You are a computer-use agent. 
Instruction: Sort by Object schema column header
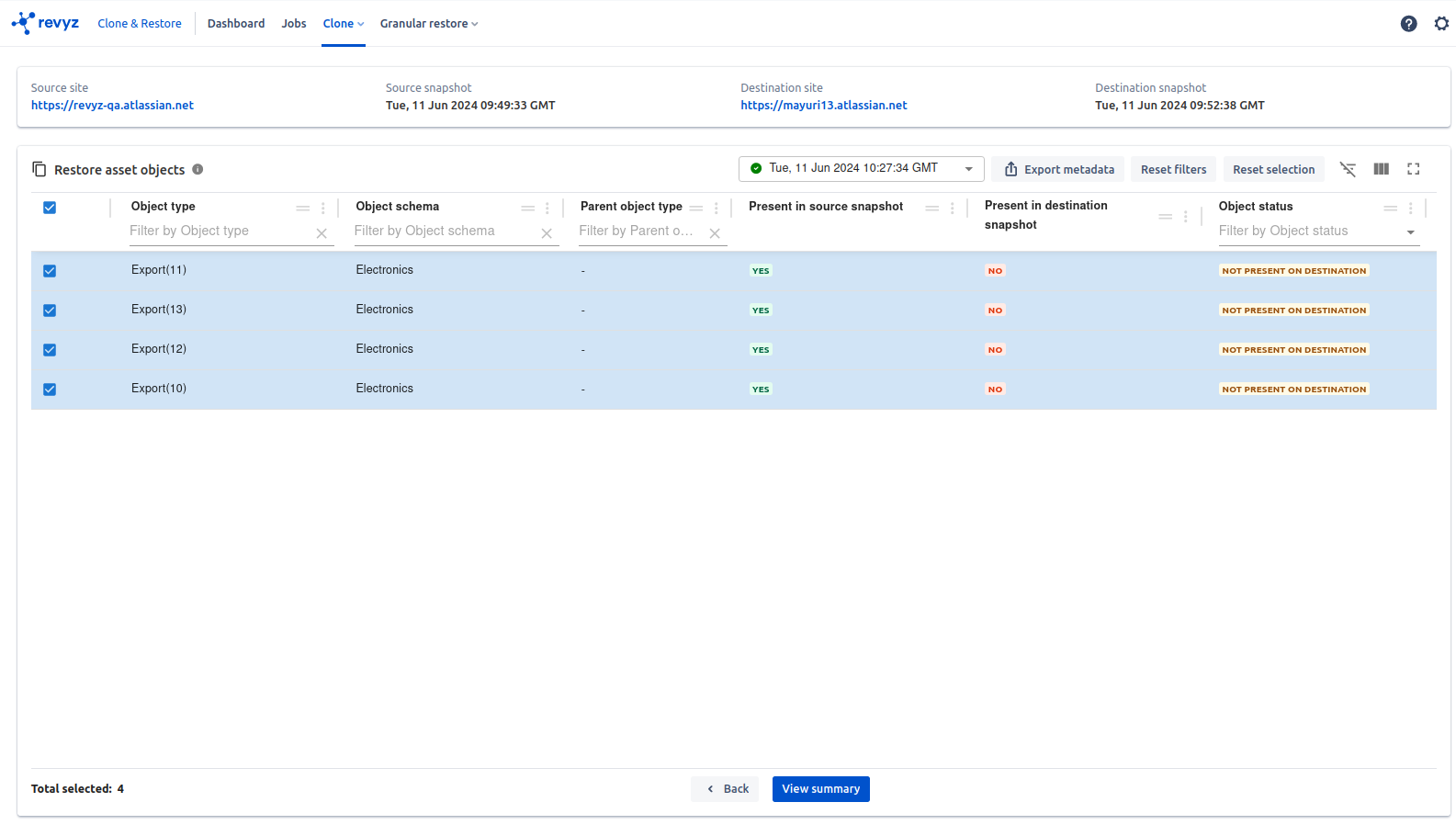tap(398, 207)
